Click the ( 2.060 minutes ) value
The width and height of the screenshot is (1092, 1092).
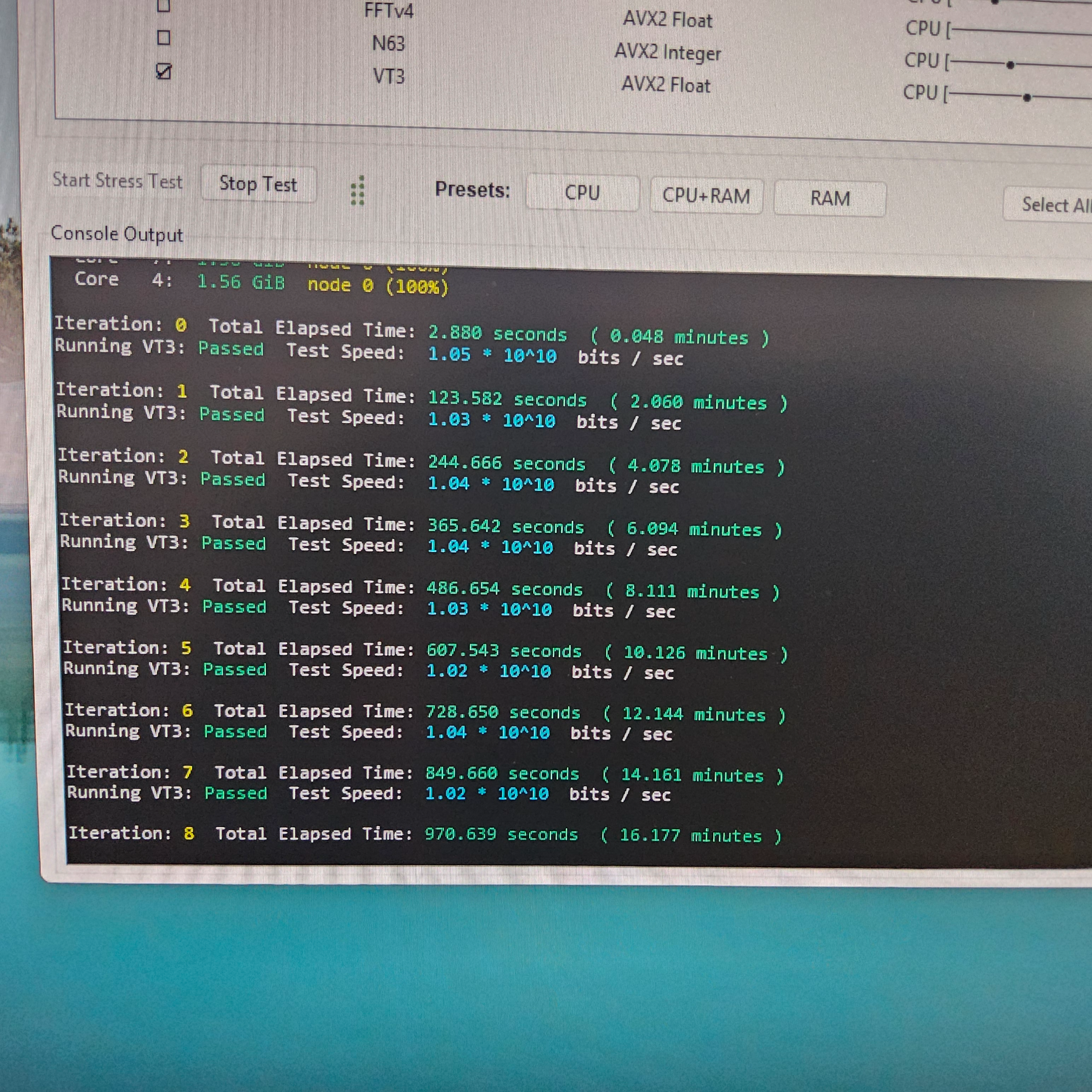tap(699, 402)
